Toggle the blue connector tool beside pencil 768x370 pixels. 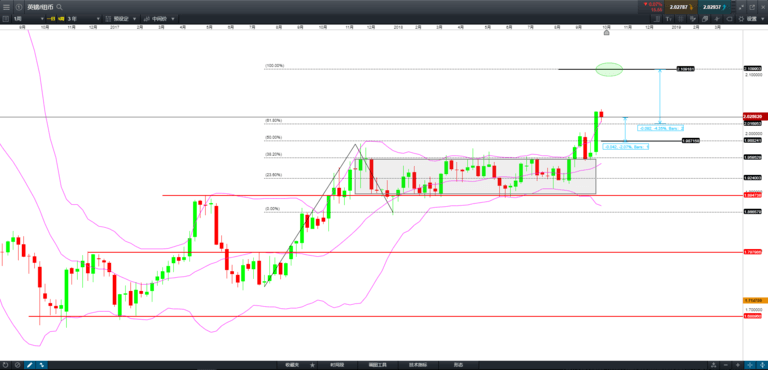point(42,365)
